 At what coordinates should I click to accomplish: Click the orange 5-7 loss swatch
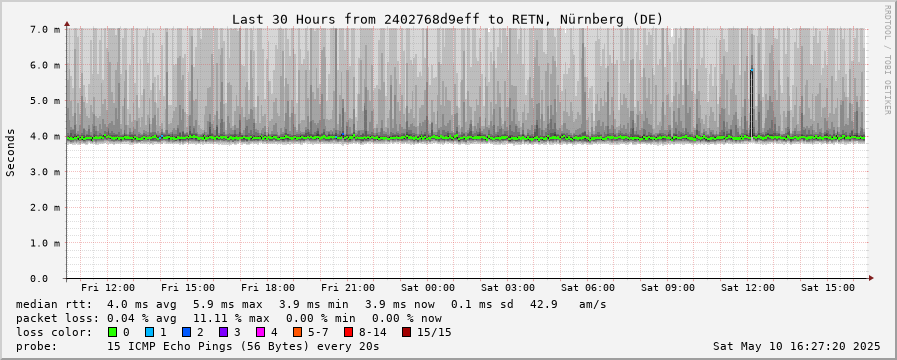click(297, 332)
